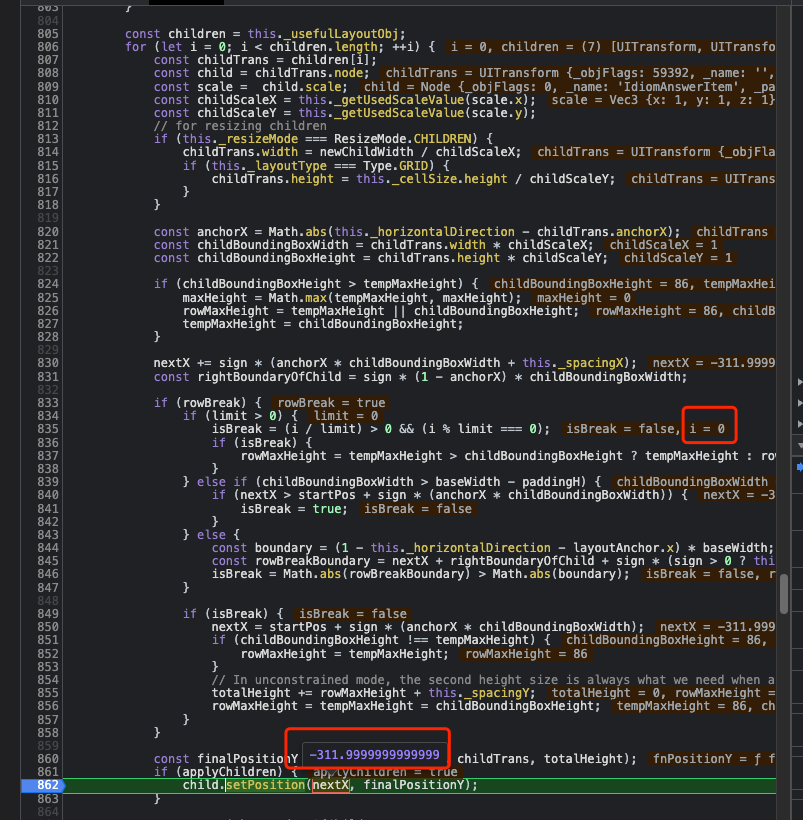Click the -311.9999999999999 value tooltip

pyautogui.click(x=375, y=755)
